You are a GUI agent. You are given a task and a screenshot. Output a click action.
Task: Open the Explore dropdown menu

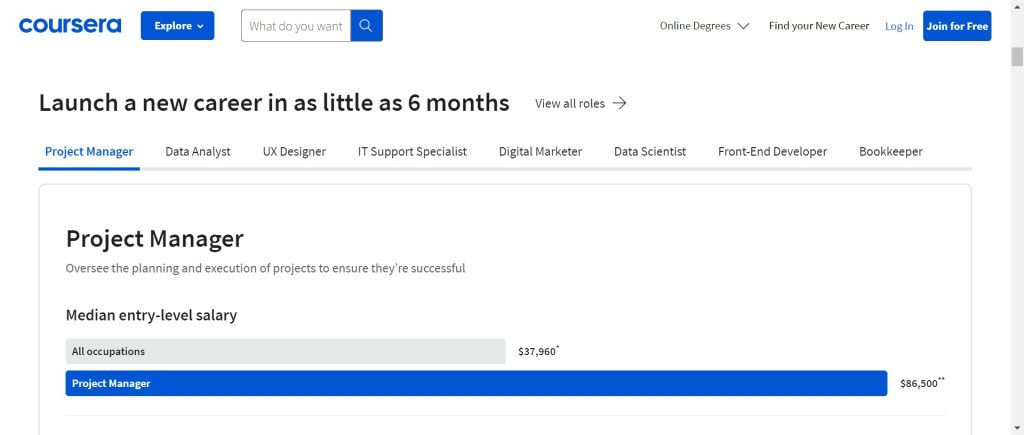(177, 26)
